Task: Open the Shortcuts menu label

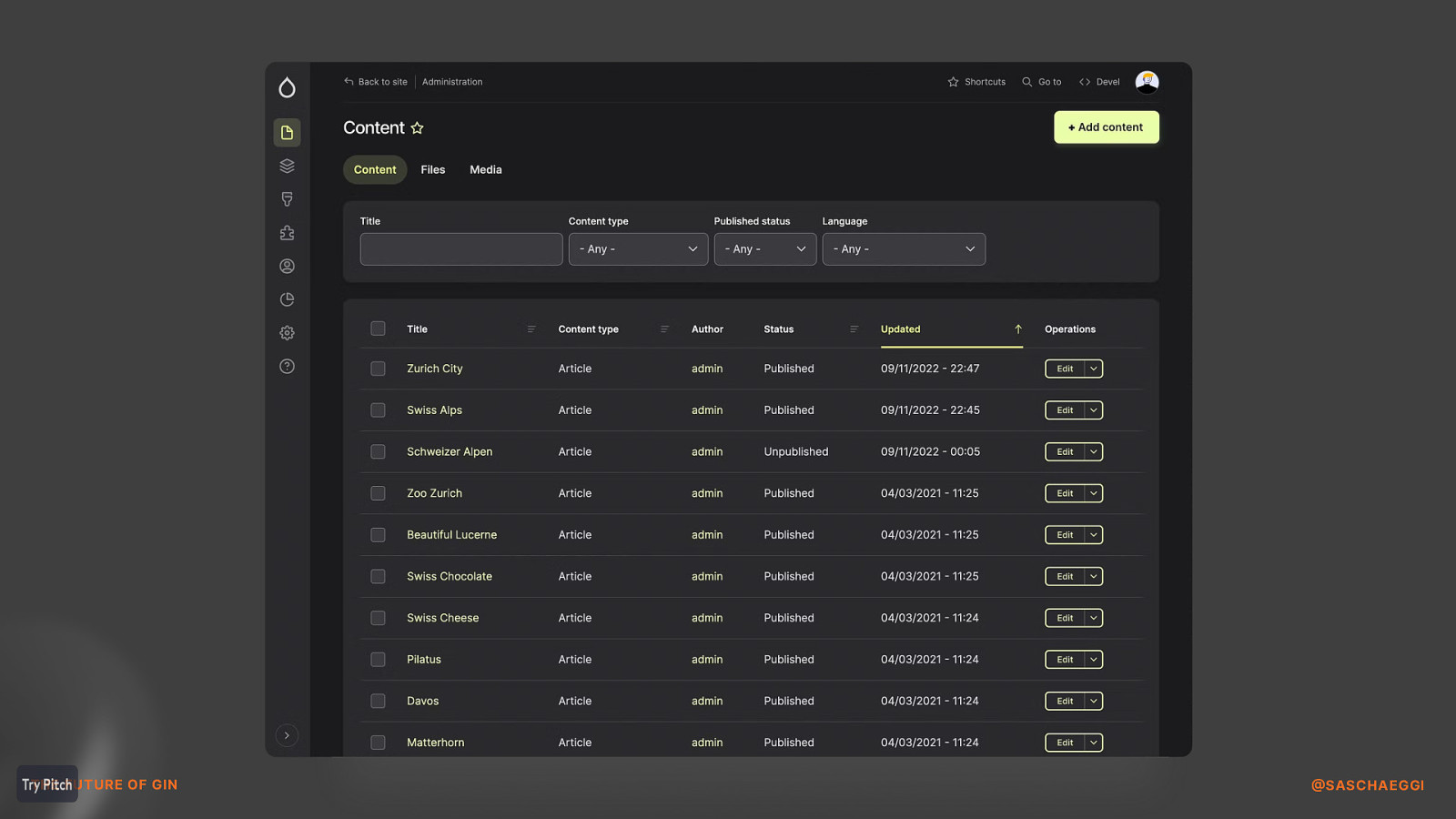Action: 986,82
